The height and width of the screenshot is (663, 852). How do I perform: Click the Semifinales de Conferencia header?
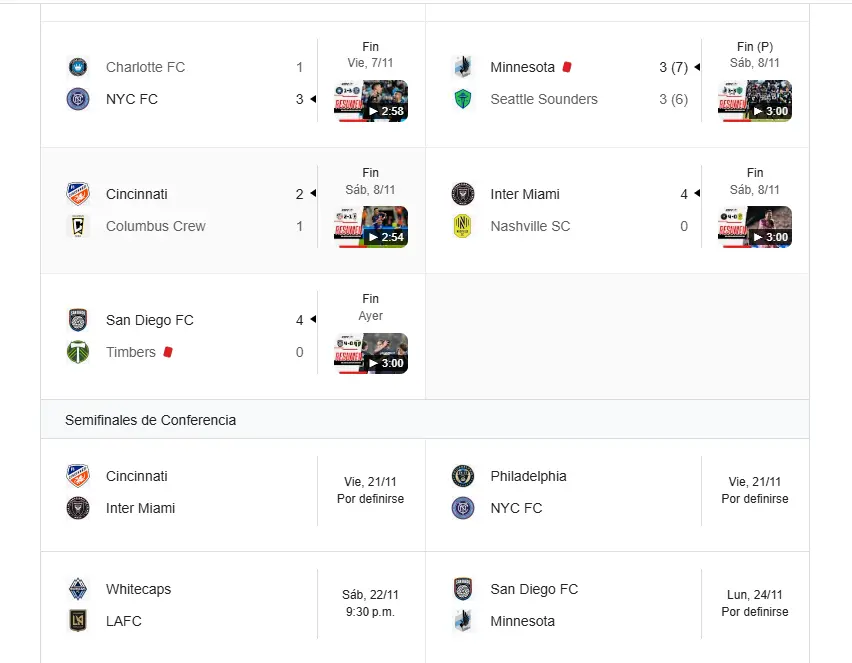coord(150,420)
